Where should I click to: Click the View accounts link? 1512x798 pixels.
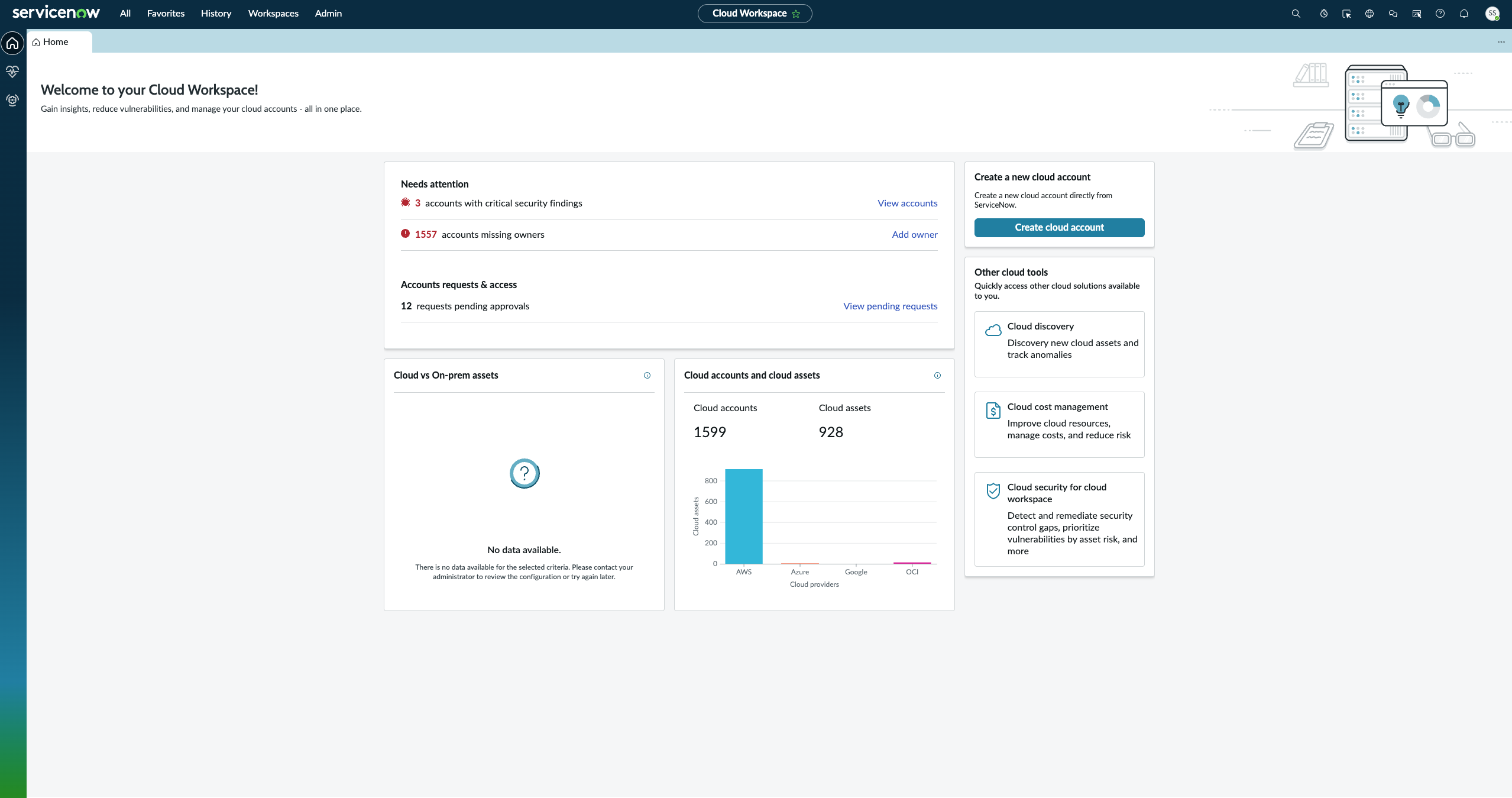click(907, 203)
